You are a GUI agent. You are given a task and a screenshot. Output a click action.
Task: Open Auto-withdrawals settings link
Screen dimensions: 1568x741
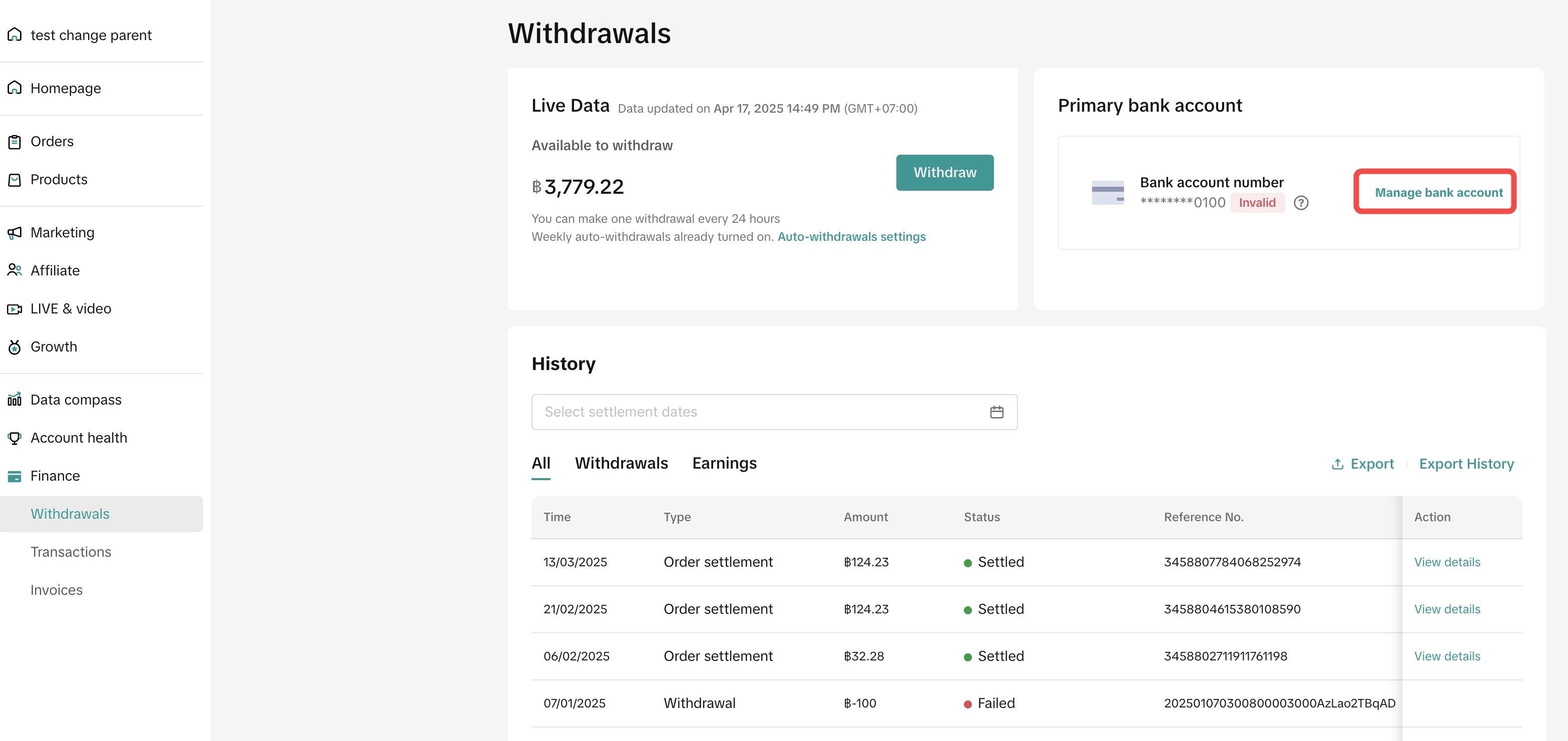pos(851,237)
